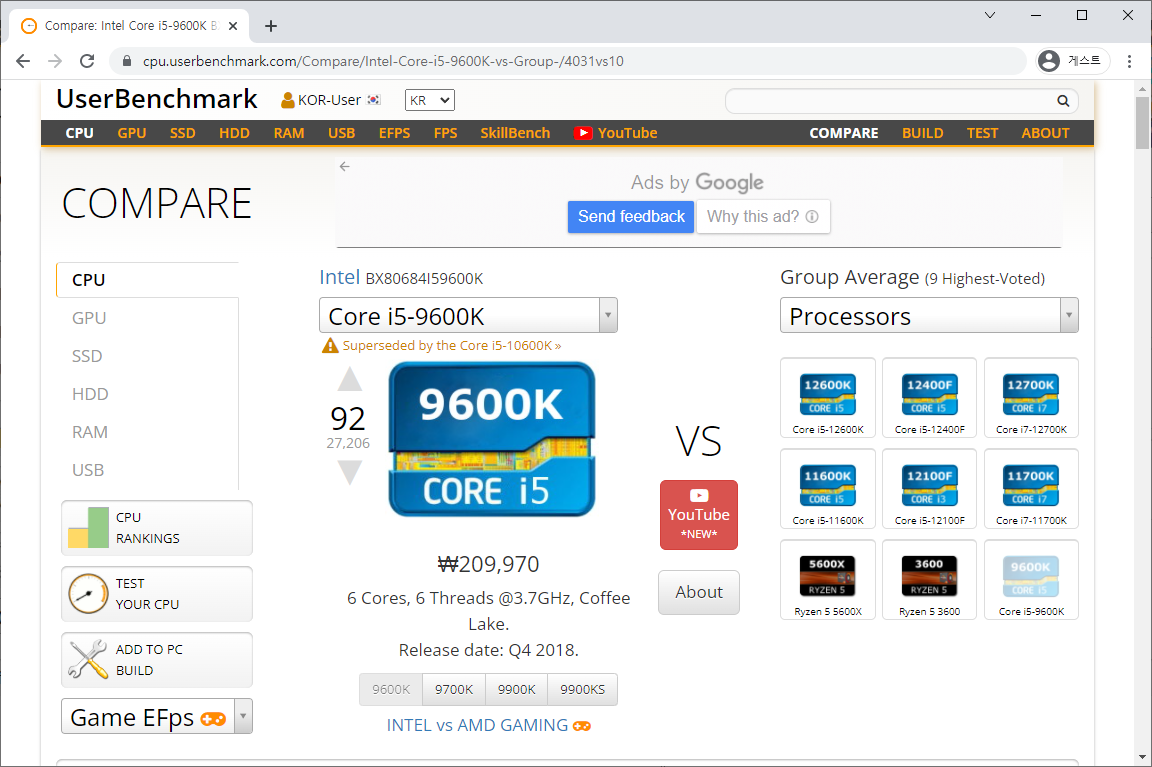Image resolution: width=1152 pixels, height=767 pixels.
Task: Select the SSD sidebar tab
Action: click(x=147, y=356)
